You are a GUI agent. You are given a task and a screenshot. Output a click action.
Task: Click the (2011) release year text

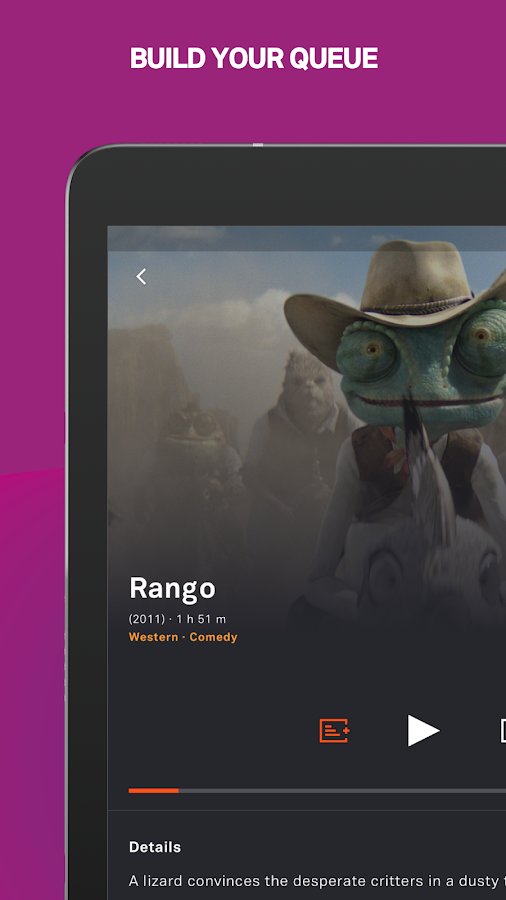(x=146, y=619)
